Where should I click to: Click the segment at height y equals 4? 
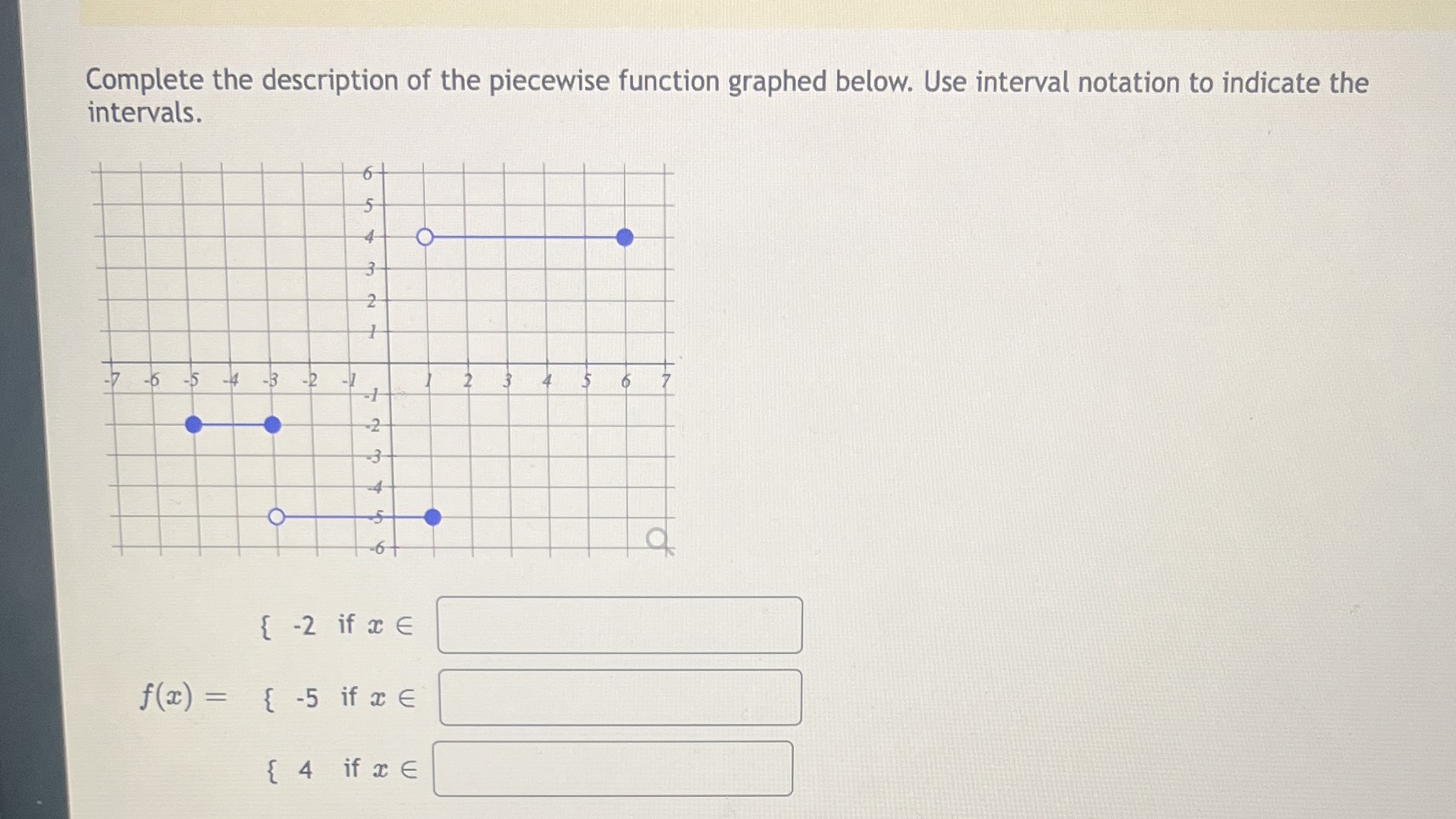pyautogui.click(x=525, y=238)
